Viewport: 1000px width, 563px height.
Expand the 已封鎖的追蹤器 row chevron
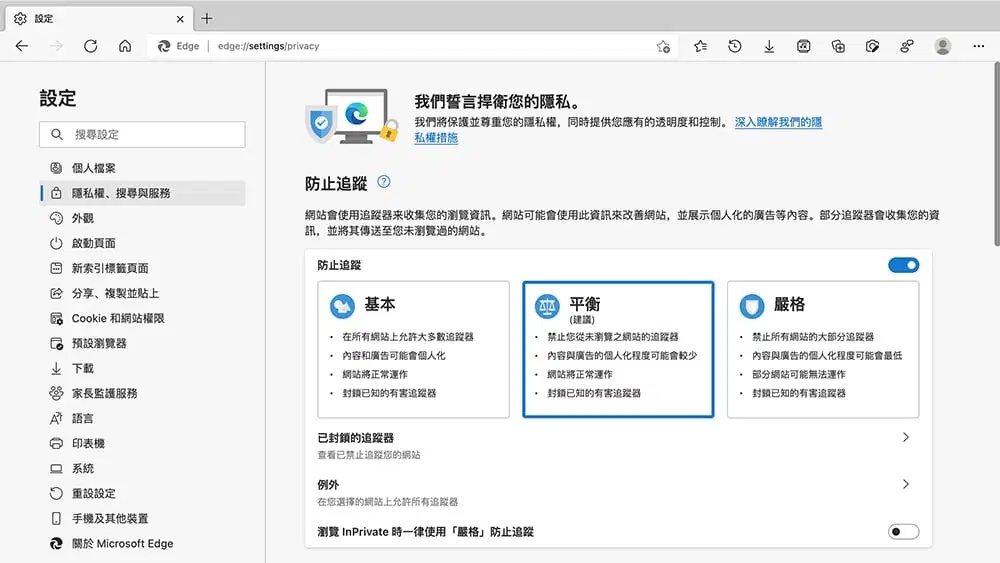(906, 437)
